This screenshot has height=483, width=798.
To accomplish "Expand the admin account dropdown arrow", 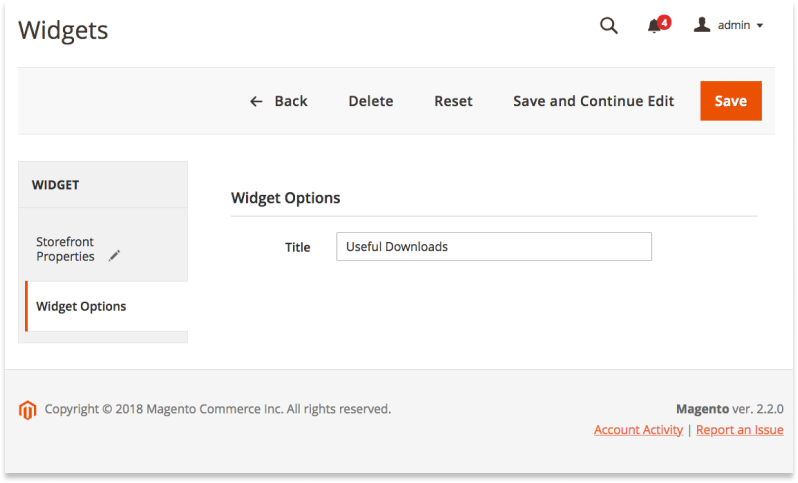I will click(760, 25).
